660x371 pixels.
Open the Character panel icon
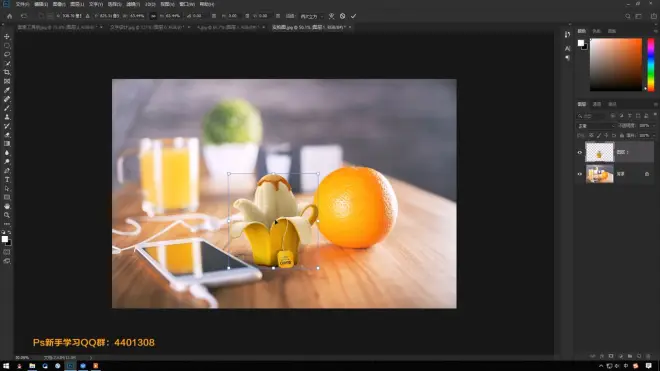[x=567, y=48]
